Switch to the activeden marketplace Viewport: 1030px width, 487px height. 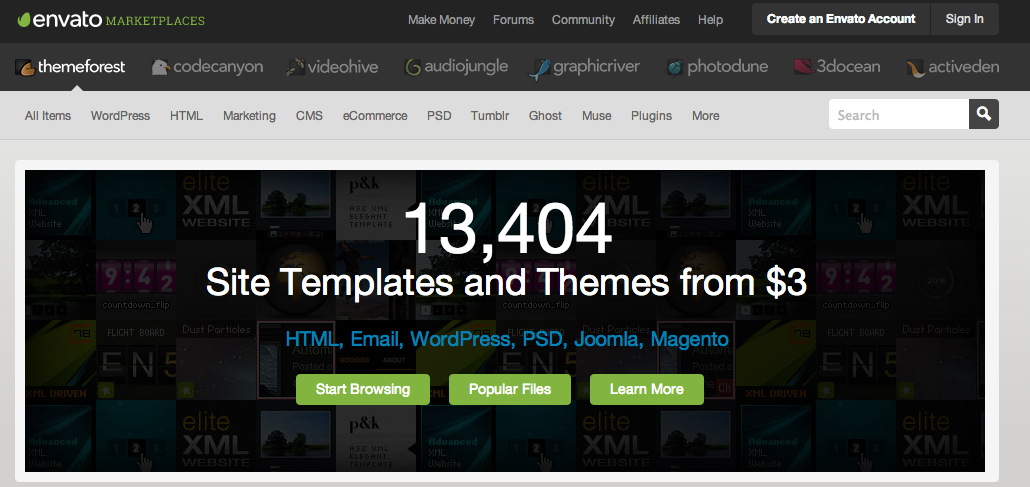(x=964, y=66)
